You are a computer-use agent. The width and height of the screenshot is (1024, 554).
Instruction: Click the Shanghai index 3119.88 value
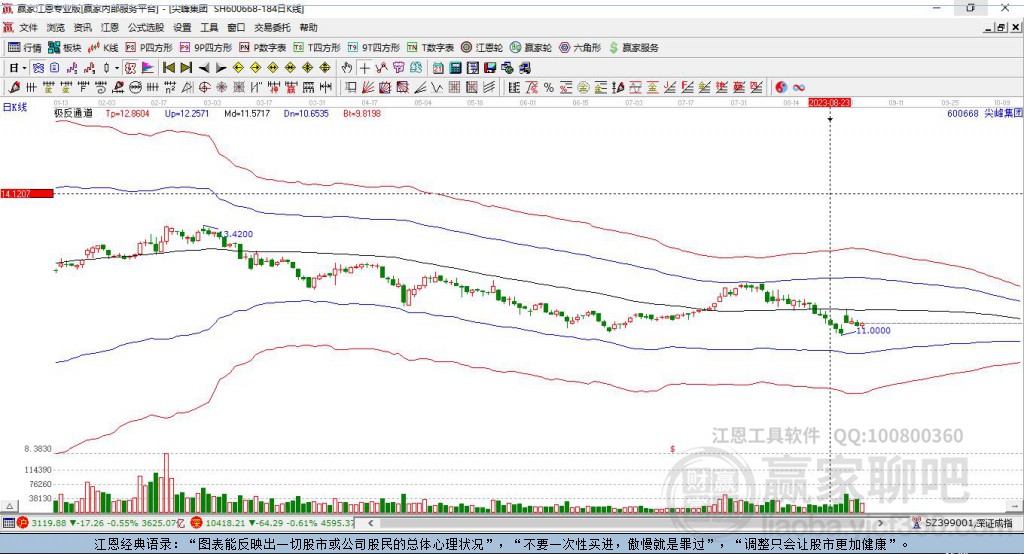(48, 523)
